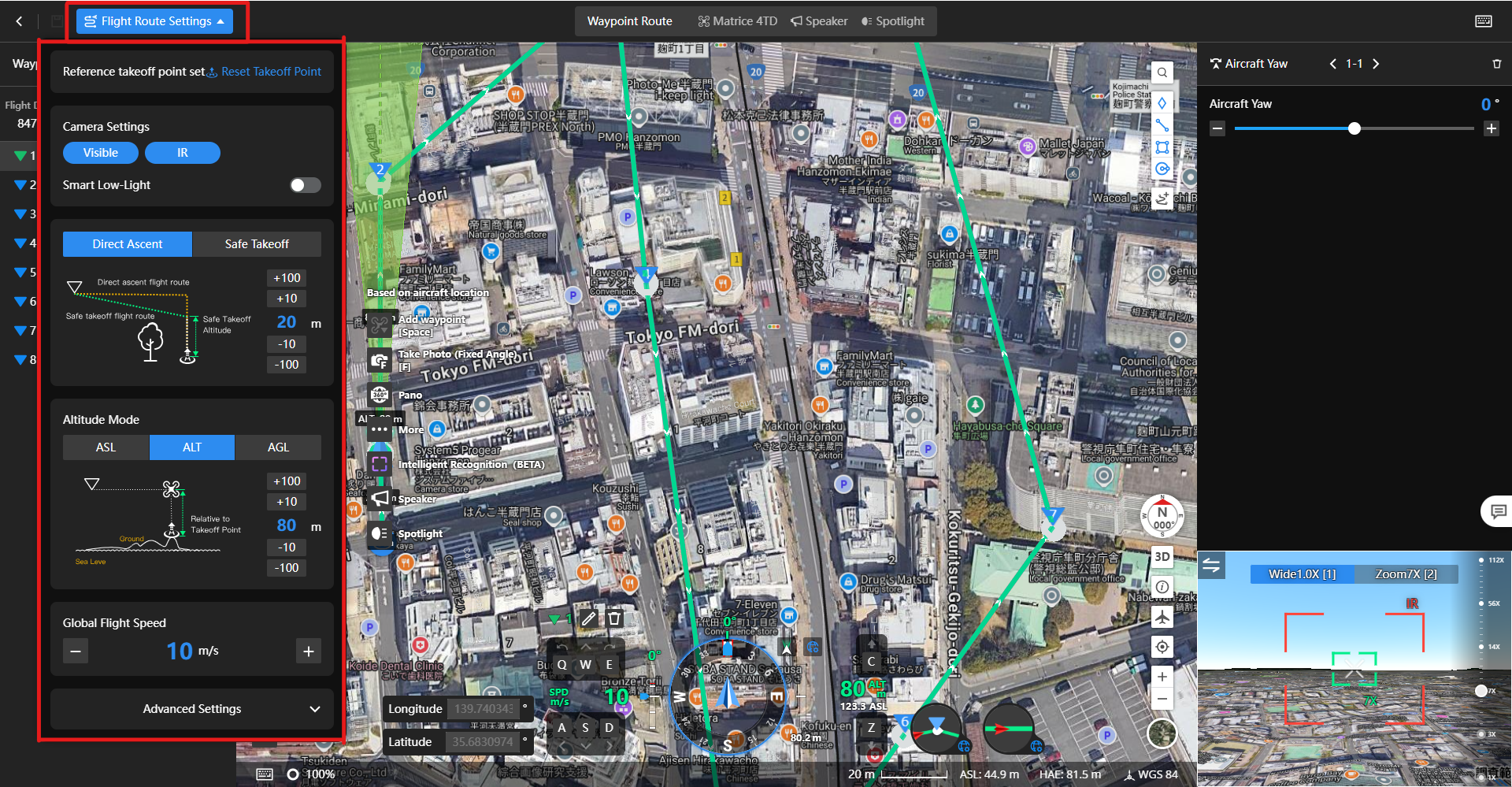This screenshot has height=787, width=1512.
Task: Toggle the Smart Low-Light switch
Action: click(306, 185)
